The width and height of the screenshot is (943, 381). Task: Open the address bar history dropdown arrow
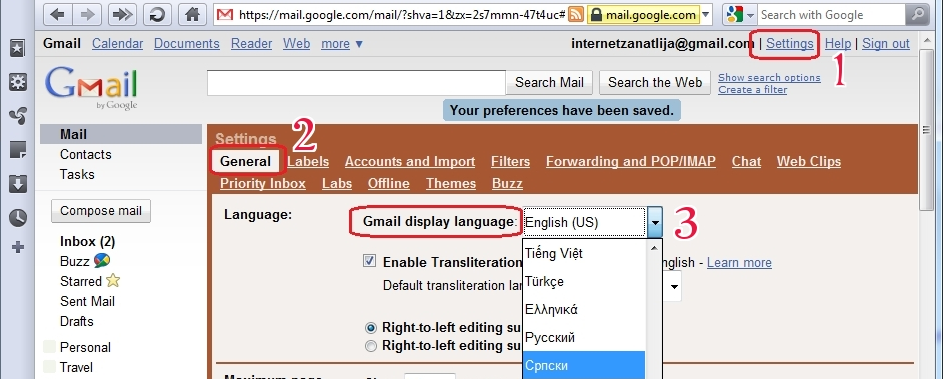click(705, 14)
